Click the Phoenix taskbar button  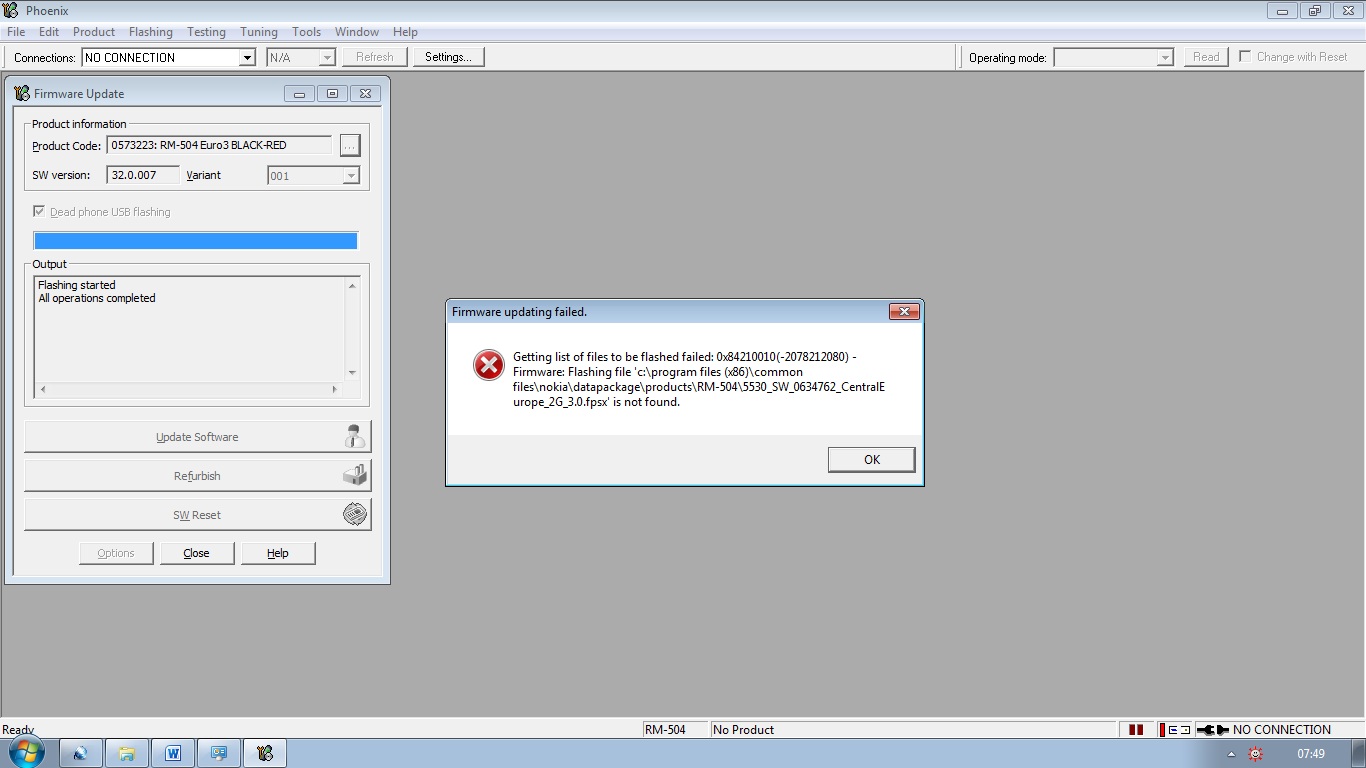coord(265,753)
